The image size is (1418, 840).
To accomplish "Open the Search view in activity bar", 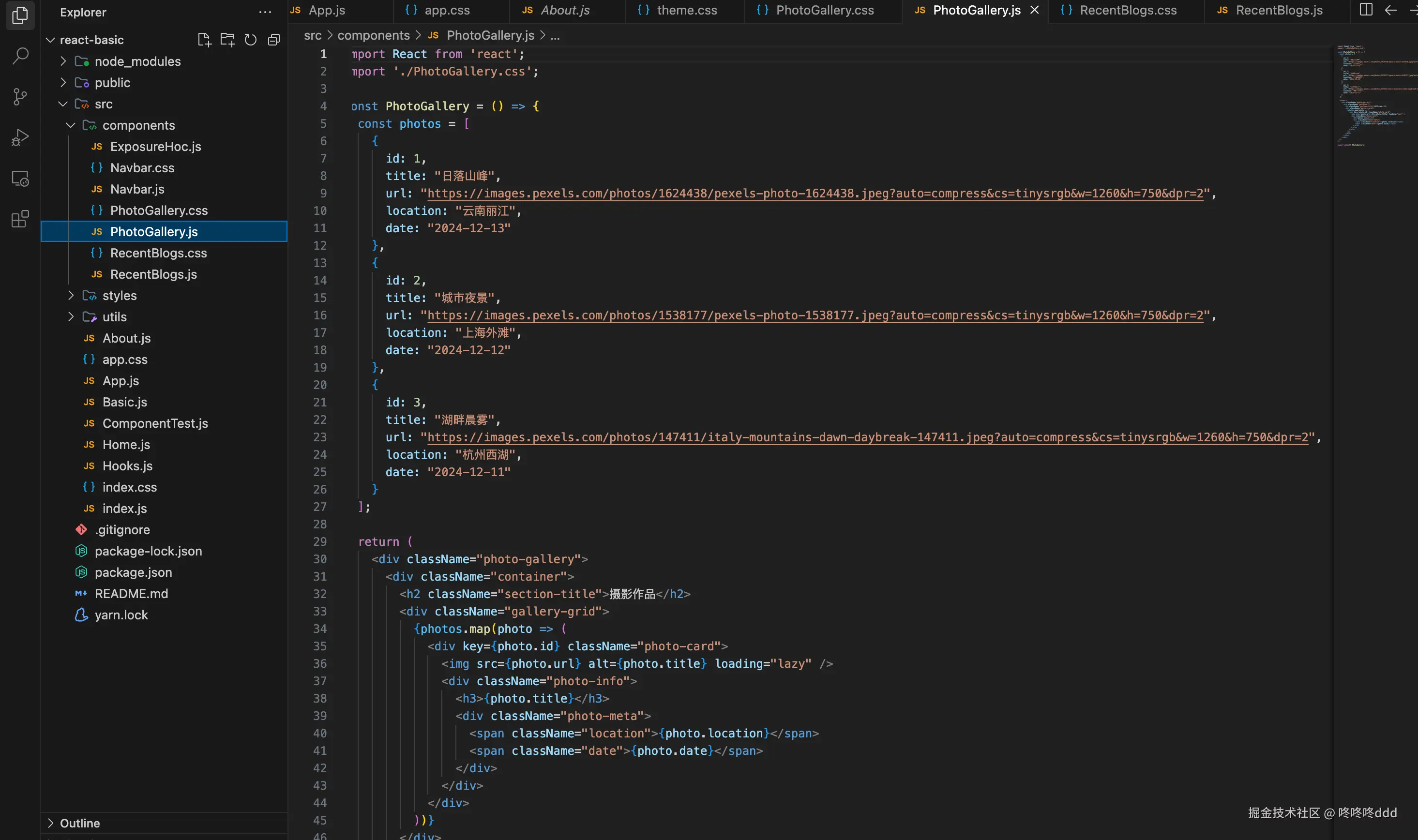I will click(x=20, y=56).
